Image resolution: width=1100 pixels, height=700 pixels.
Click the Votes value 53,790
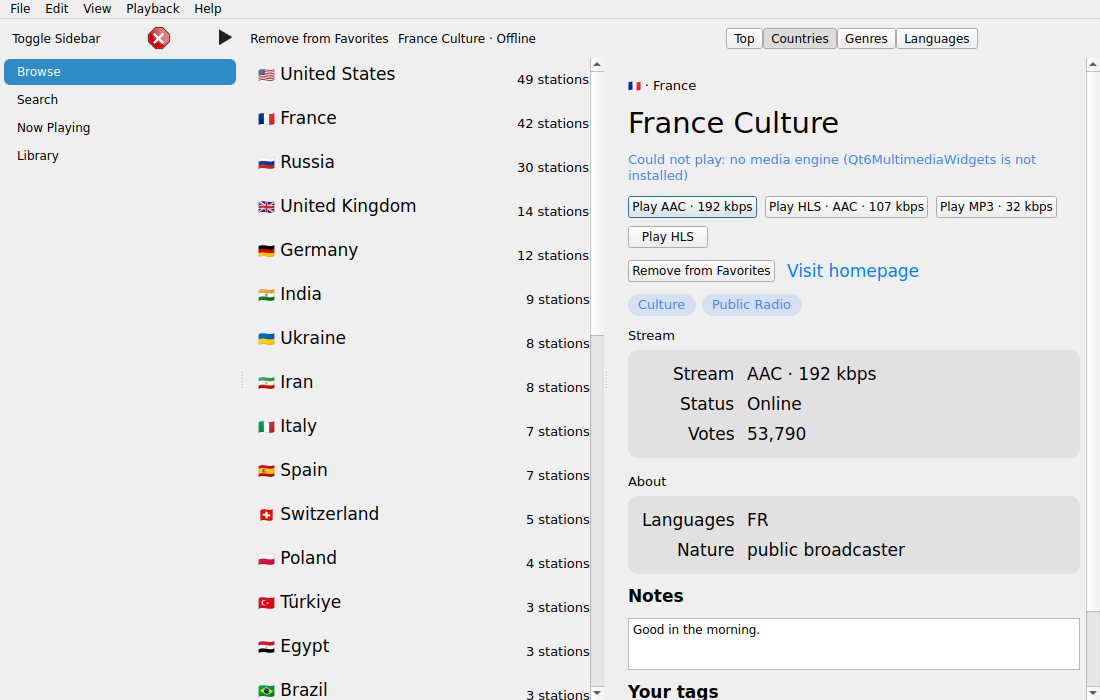[777, 433]
